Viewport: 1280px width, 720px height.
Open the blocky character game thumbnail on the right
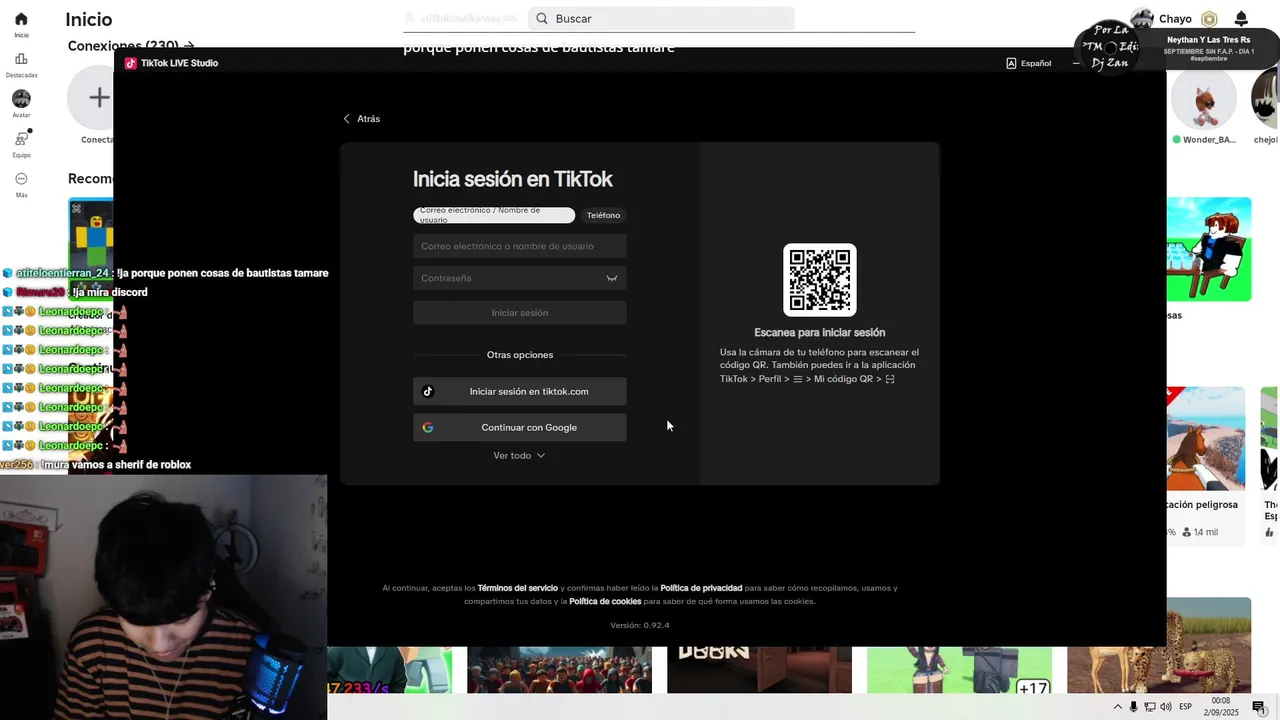[x=1209, y=249]
